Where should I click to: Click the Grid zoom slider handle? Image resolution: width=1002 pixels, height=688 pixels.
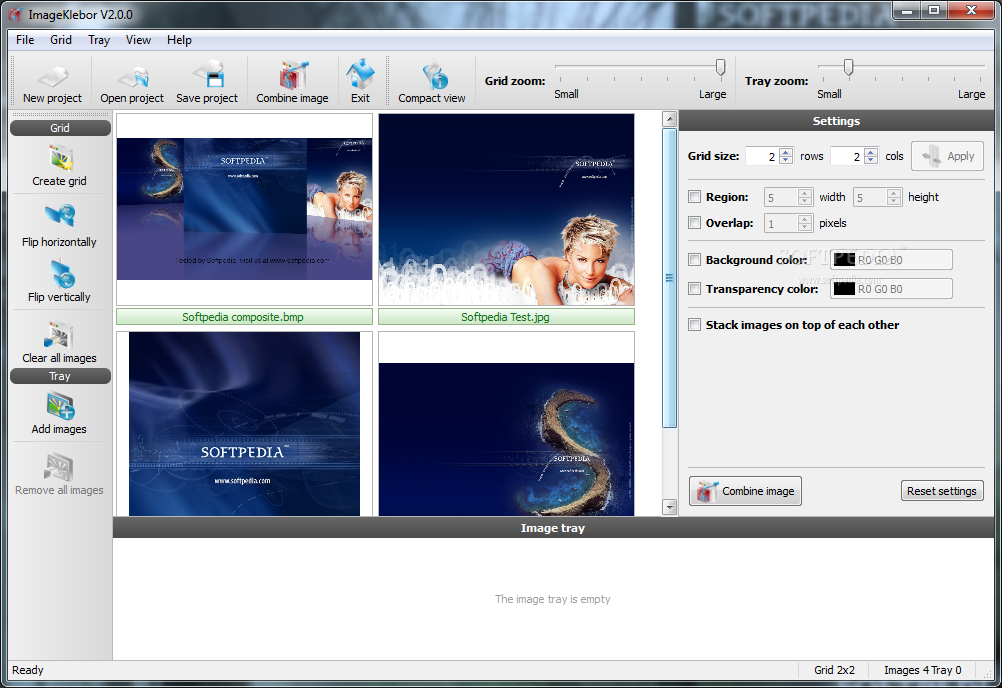[721, 67]
